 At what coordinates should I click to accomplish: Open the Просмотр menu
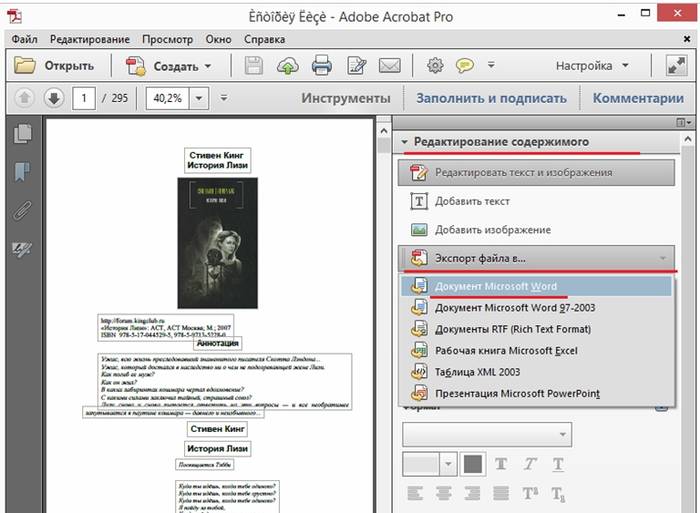click(x=167, y=39)
